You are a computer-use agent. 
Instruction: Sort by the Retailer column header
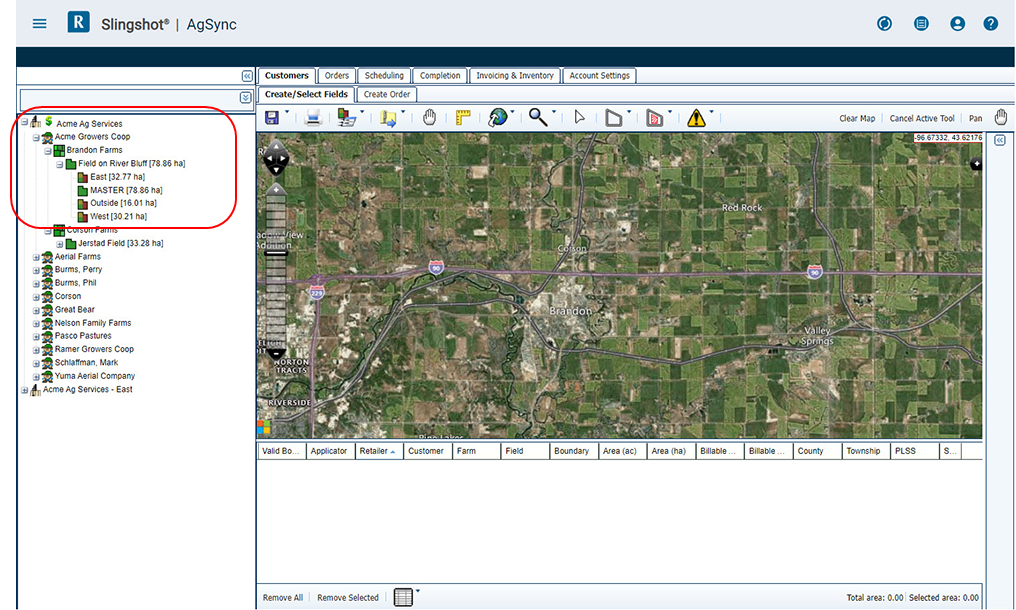tap(379, 451)
